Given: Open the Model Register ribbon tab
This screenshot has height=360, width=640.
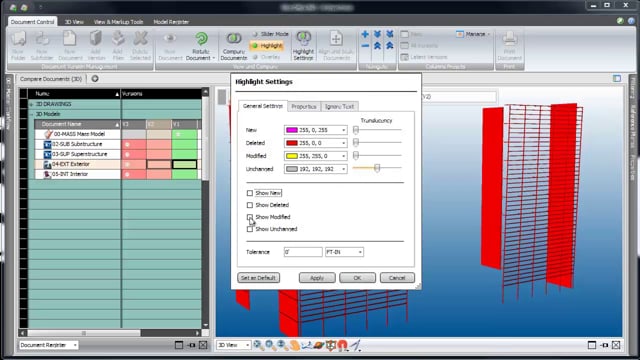Looking at the screenshot, I should [171, 22].
